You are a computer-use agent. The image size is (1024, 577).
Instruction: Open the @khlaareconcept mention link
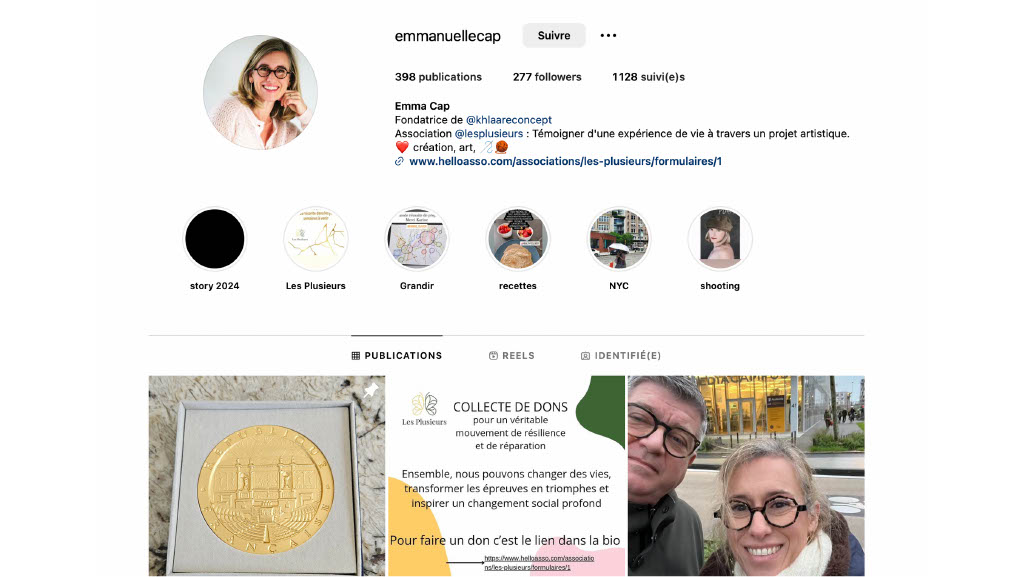pyautogui.click(x=509, y=119)
